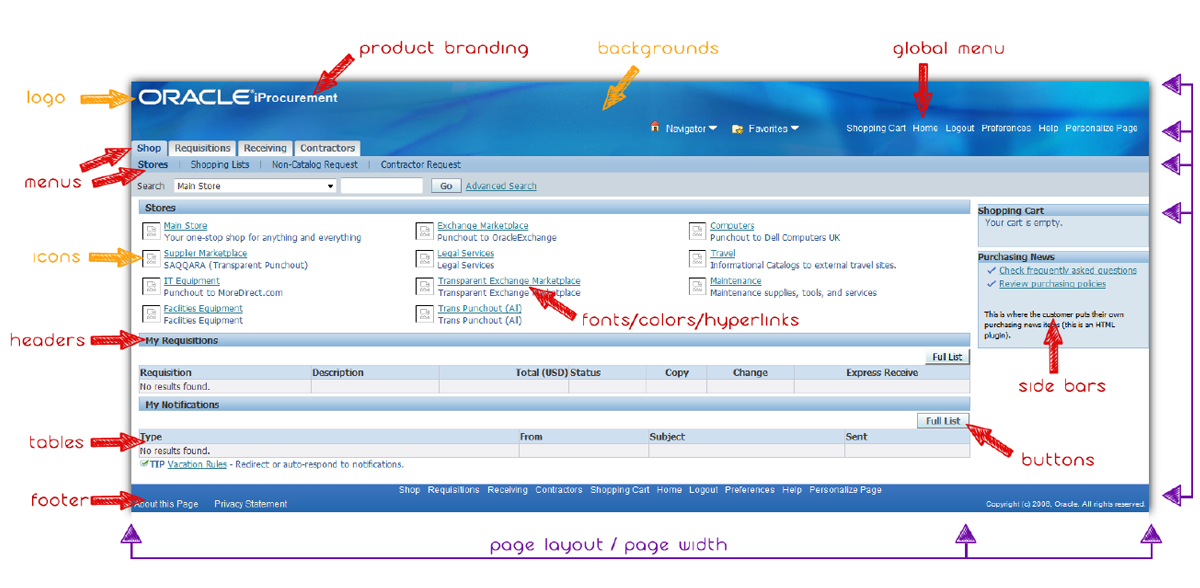Switch to the Contractors tab
The width and height of the screenshot is (1200, 588).
click(x=328, y=148)
